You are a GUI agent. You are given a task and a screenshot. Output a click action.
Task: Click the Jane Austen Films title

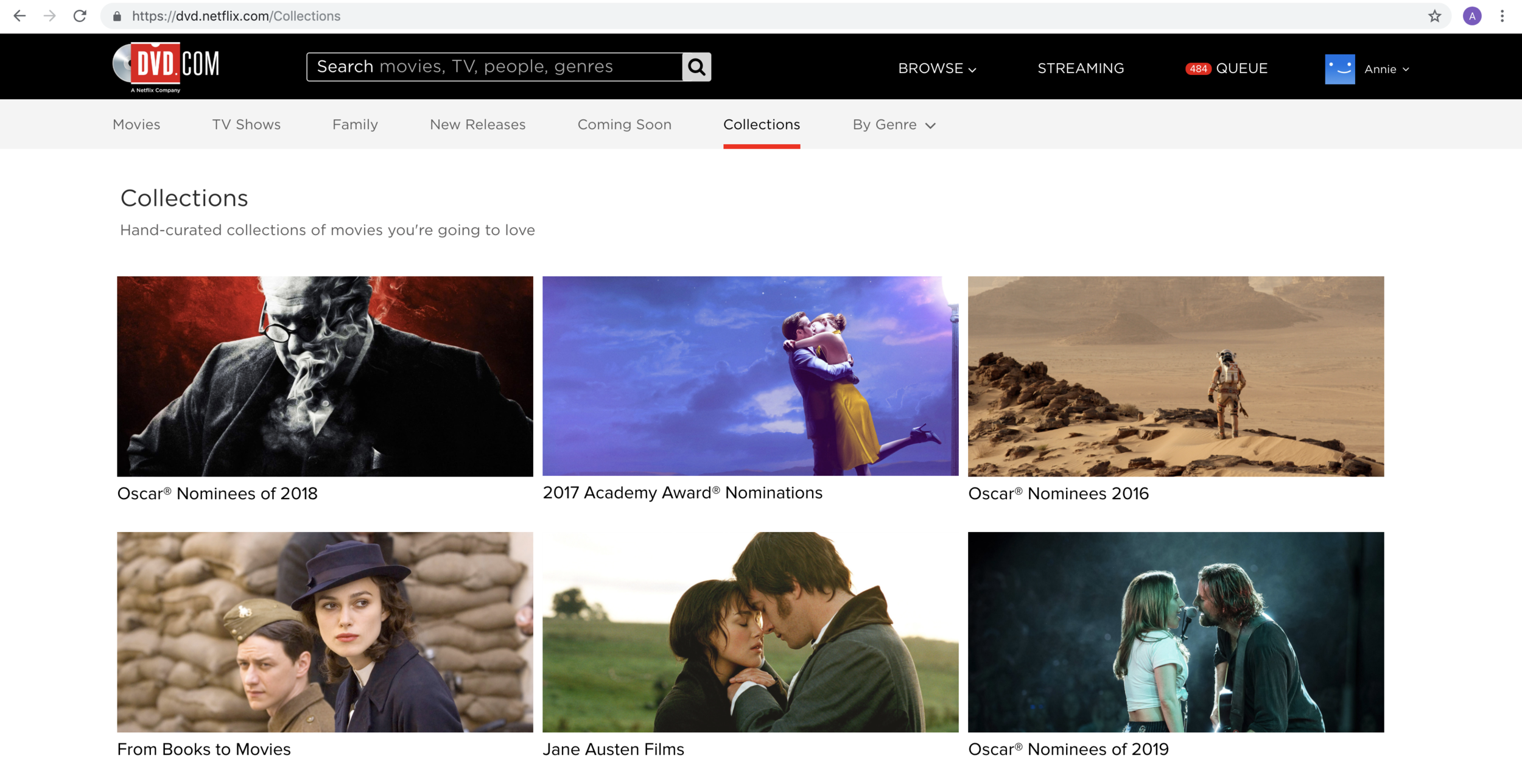coord(613,749)
